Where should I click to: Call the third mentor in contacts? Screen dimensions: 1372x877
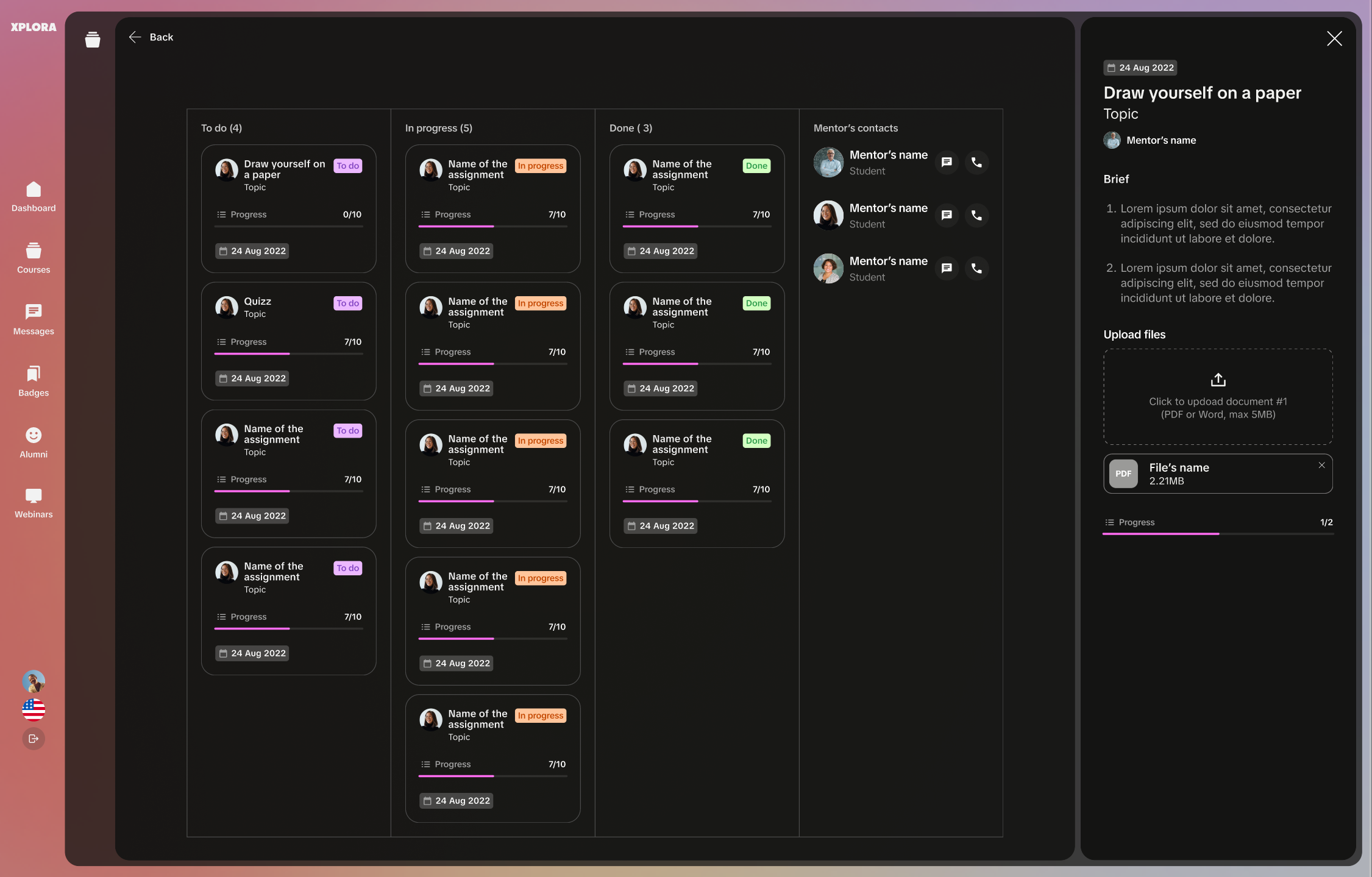[976, 268]
